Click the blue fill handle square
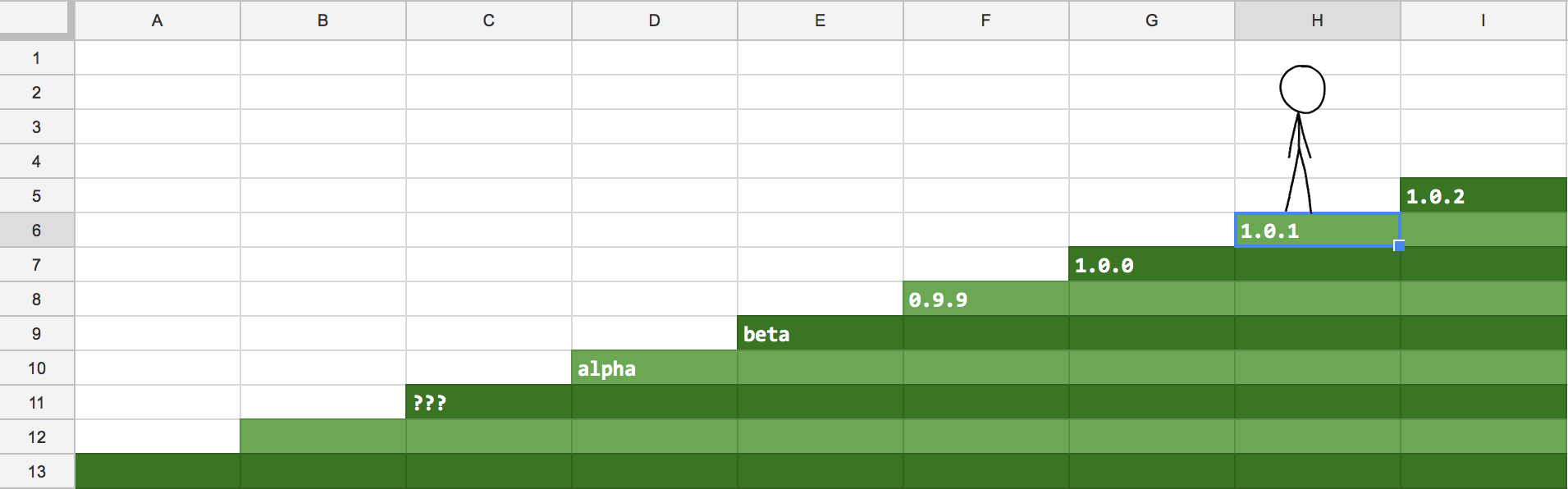Image resolution: width=1568 pixels, height=489 pixels. [x=1399, y=245]
